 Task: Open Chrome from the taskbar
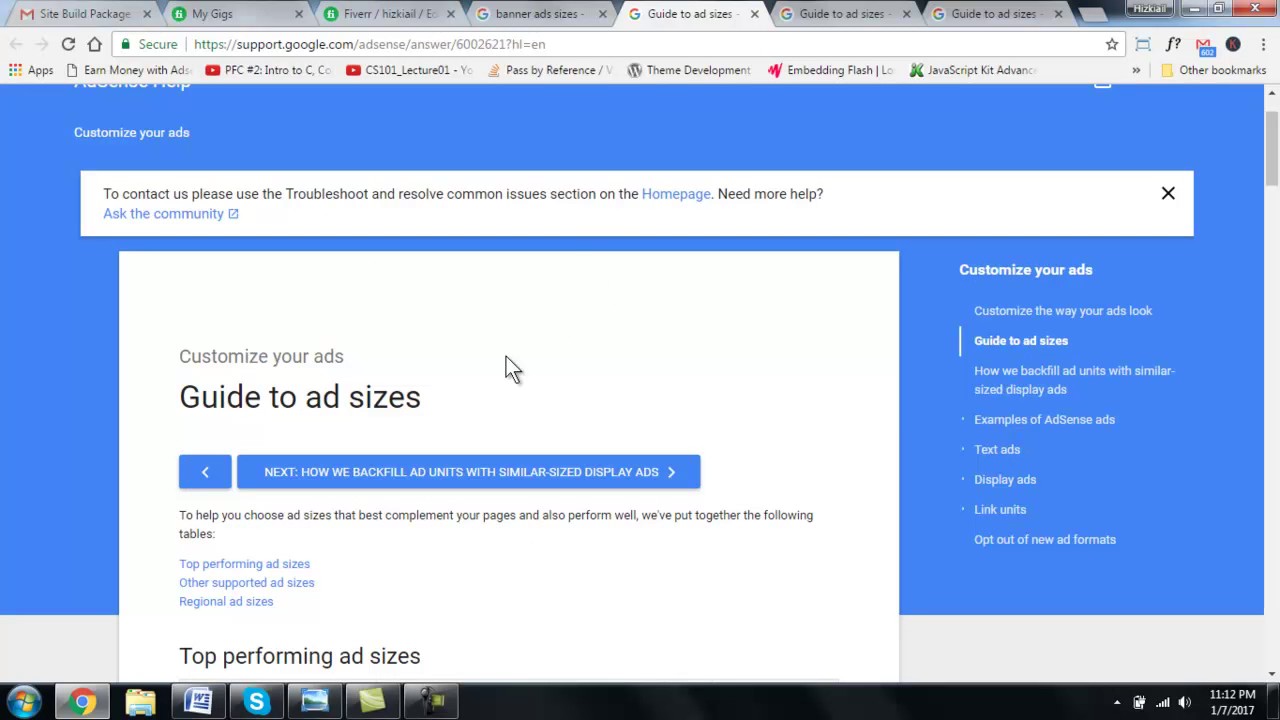83,702
